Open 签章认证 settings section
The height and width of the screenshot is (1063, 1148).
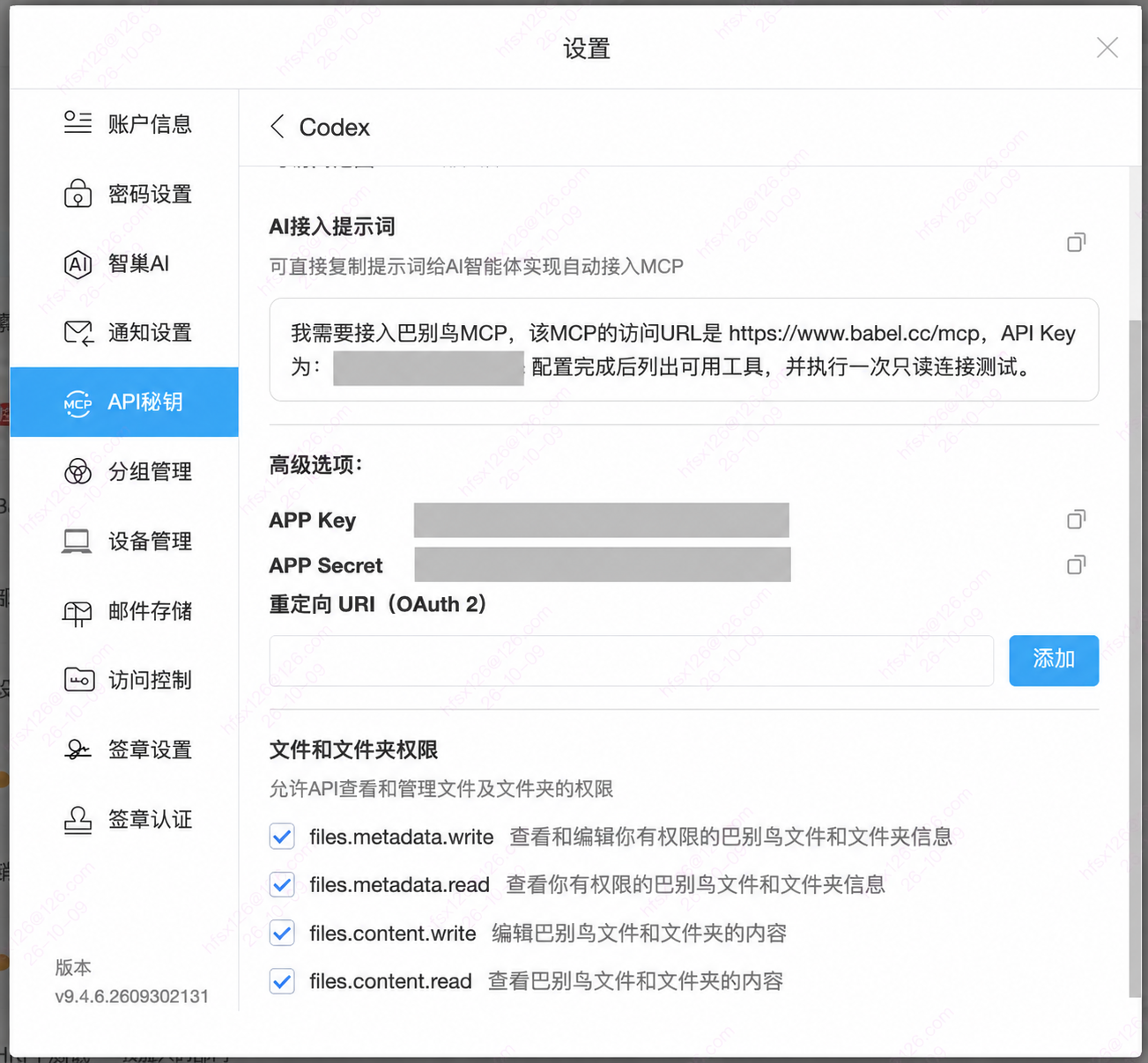tap(124, 820)
